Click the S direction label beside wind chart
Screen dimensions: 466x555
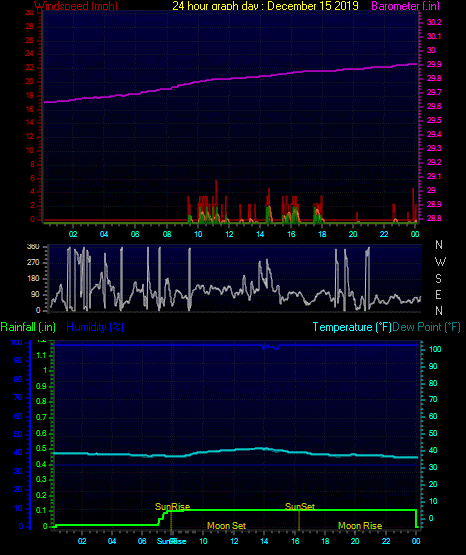click(x=438, y=279)
